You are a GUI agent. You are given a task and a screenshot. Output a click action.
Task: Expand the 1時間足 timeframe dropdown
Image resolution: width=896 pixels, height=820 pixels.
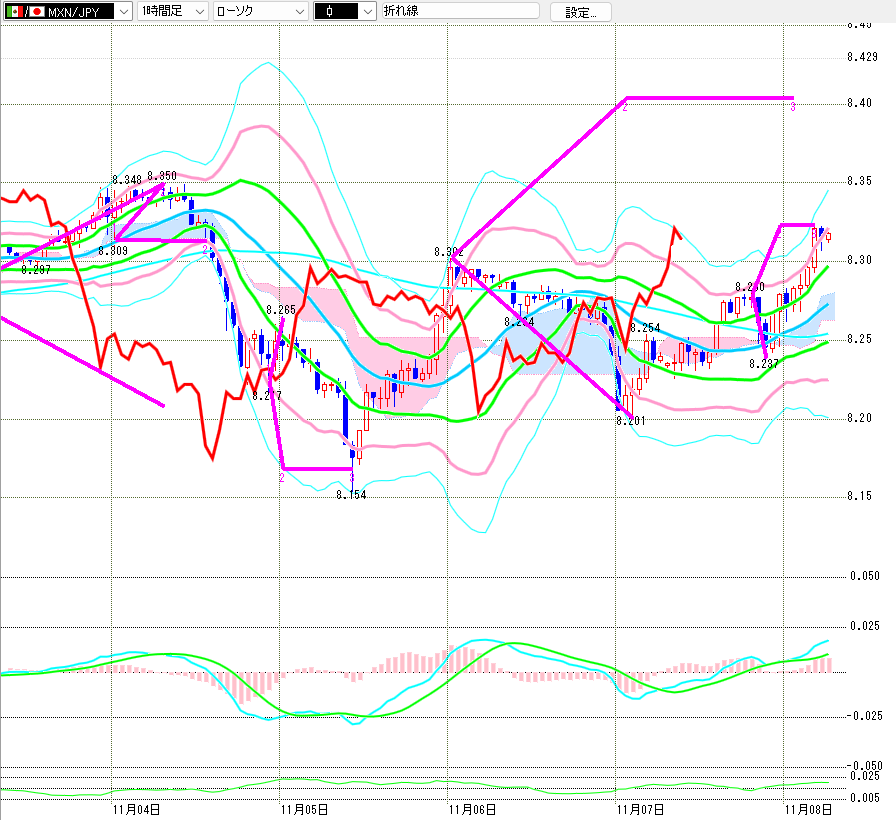[199, 12]
